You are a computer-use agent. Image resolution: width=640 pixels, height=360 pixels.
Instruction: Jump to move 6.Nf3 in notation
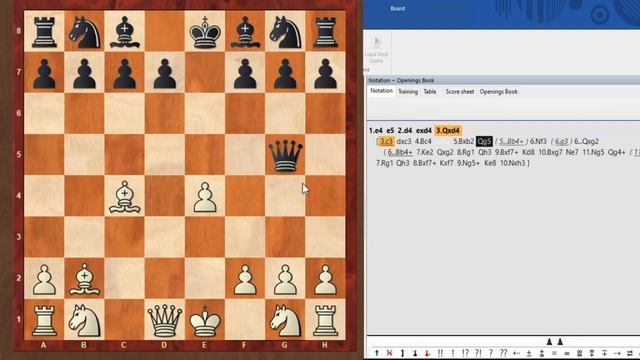(x=538, y=142)
